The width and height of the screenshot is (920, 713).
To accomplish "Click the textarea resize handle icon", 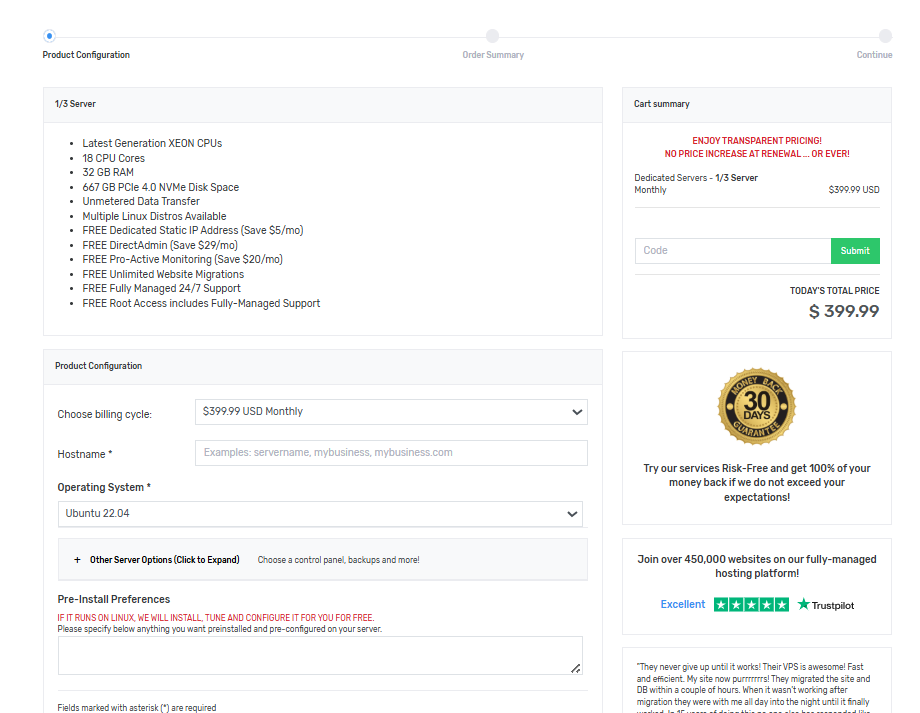I will pos(576,668).
